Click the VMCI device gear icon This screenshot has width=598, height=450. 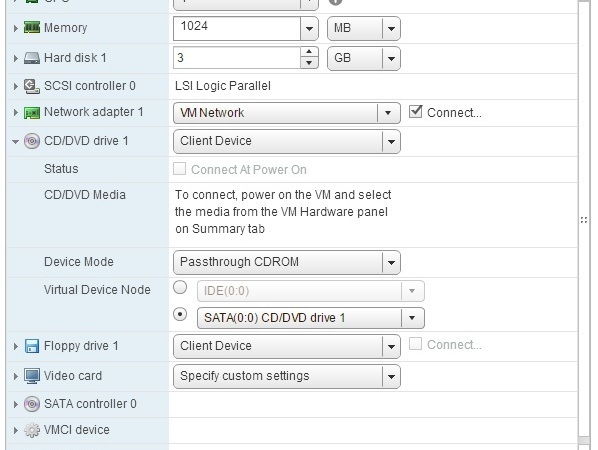coord(32,430)
